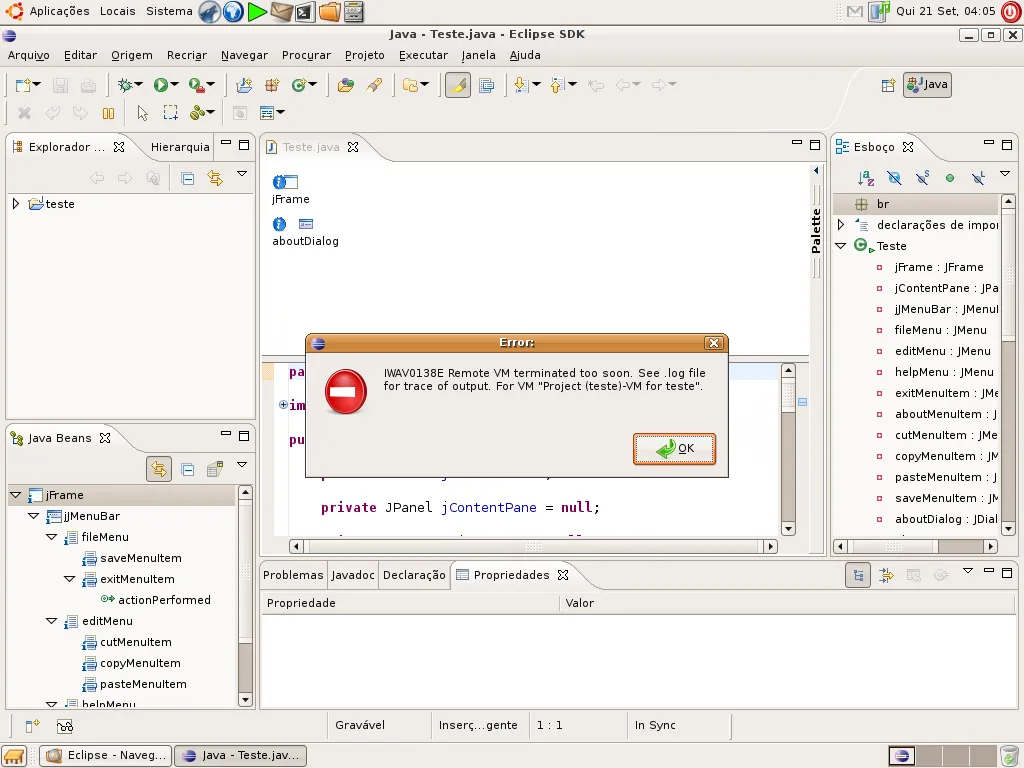Collapse the fileMenu tree node
Screen dimensions: 1024x768
click(x=51, y=537)
